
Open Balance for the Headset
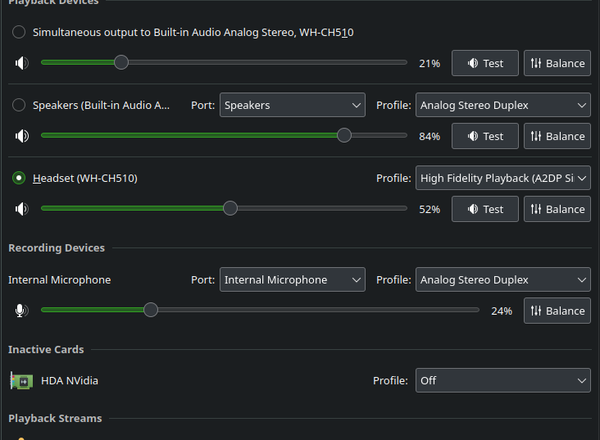tap(557, 209)
